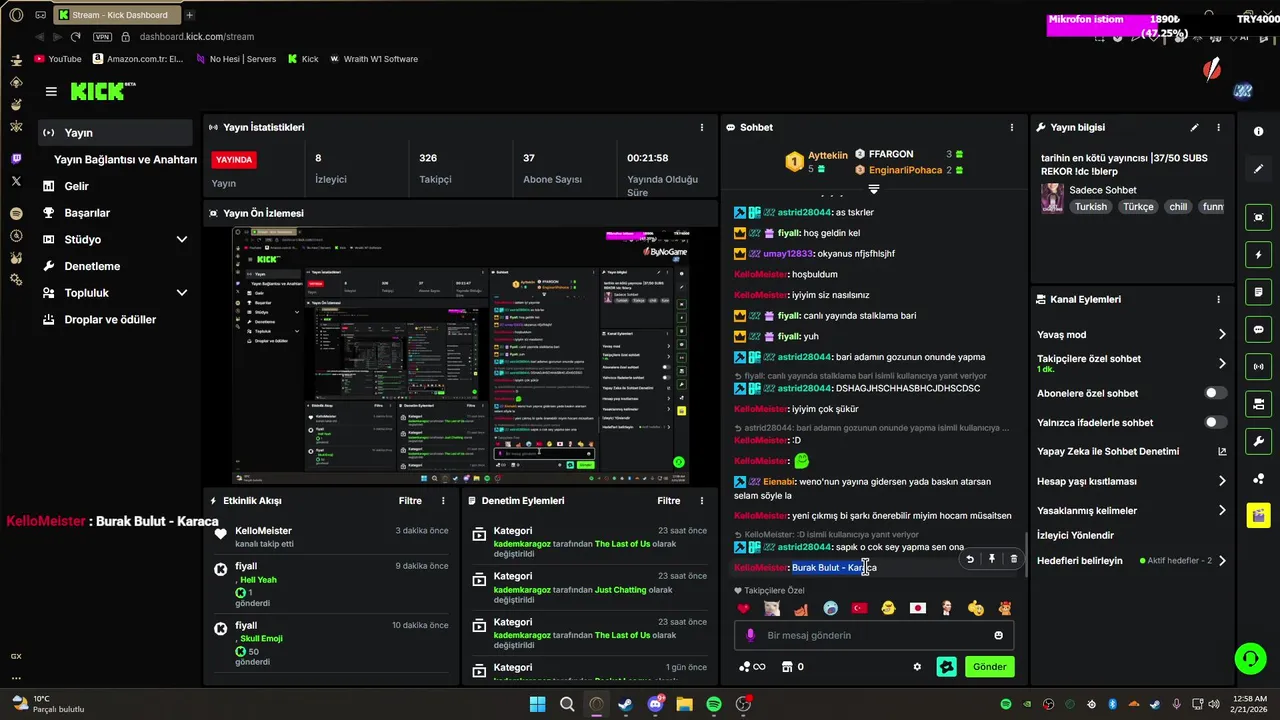Screen dimensions: 1280x720
Task: Toggle Abonelere özel sohbet switch
Action: point(1216,394)
